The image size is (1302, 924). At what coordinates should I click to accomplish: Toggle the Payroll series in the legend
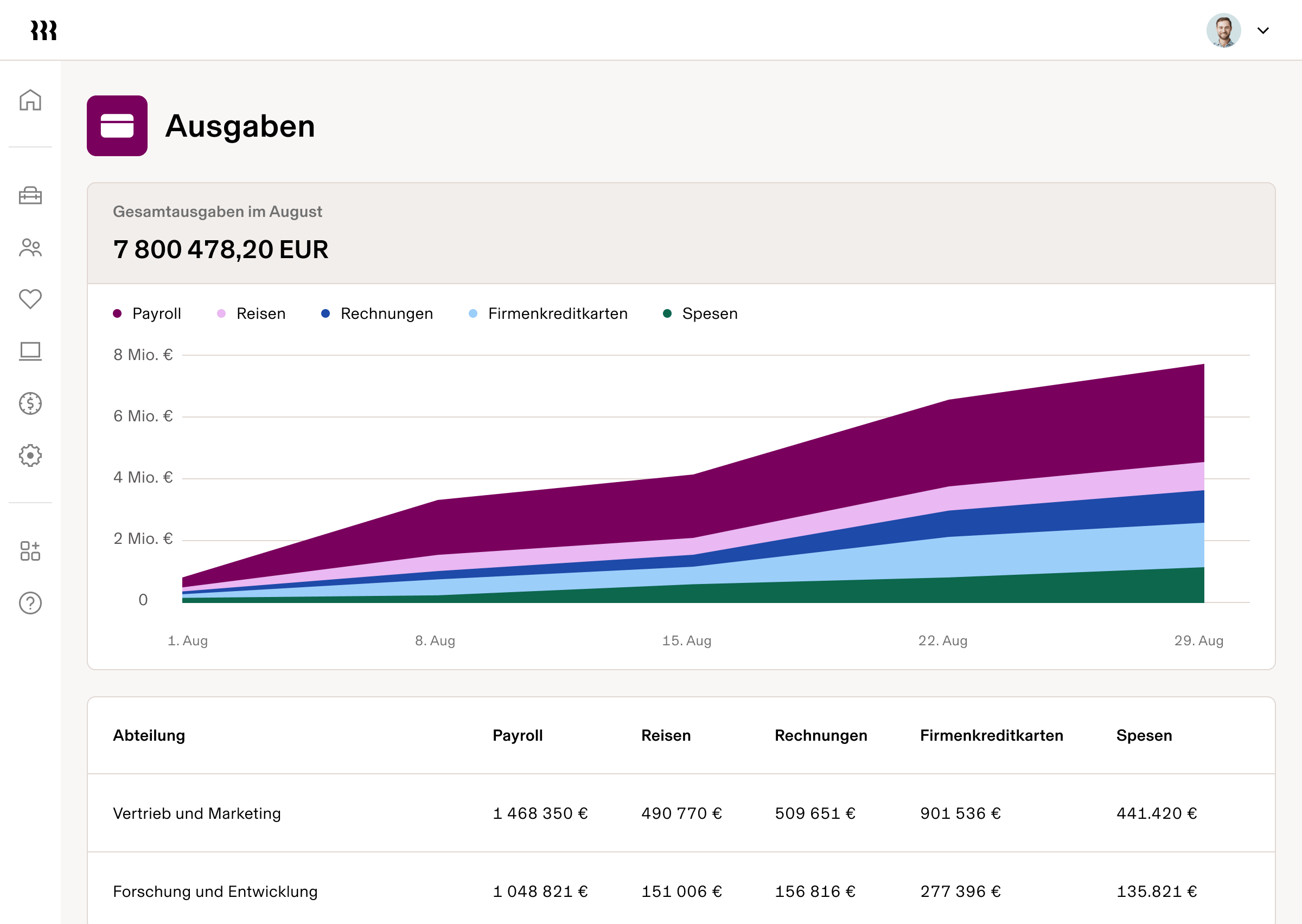(x=148, y=313)
